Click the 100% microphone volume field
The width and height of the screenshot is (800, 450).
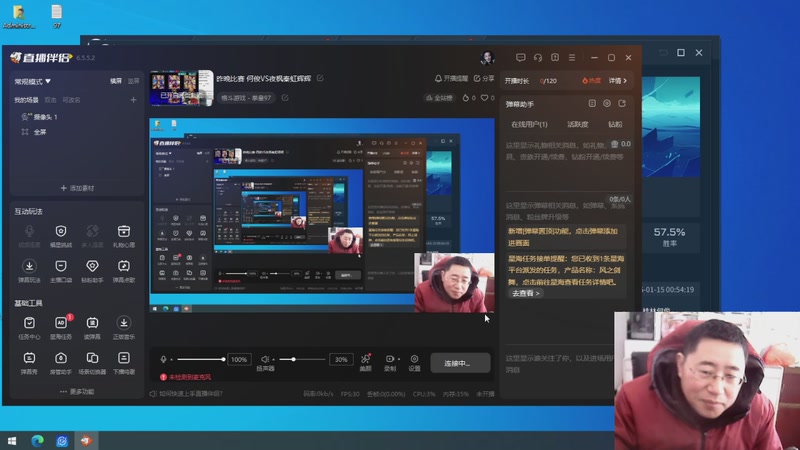click(239, 359)
